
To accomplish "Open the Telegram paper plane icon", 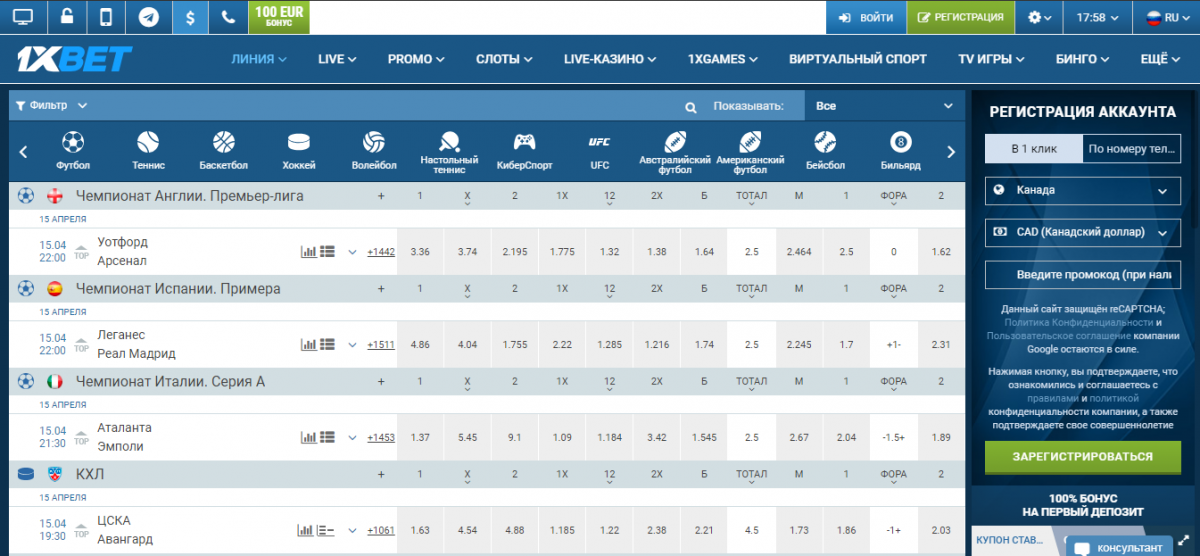I will [x=149, y=17].
